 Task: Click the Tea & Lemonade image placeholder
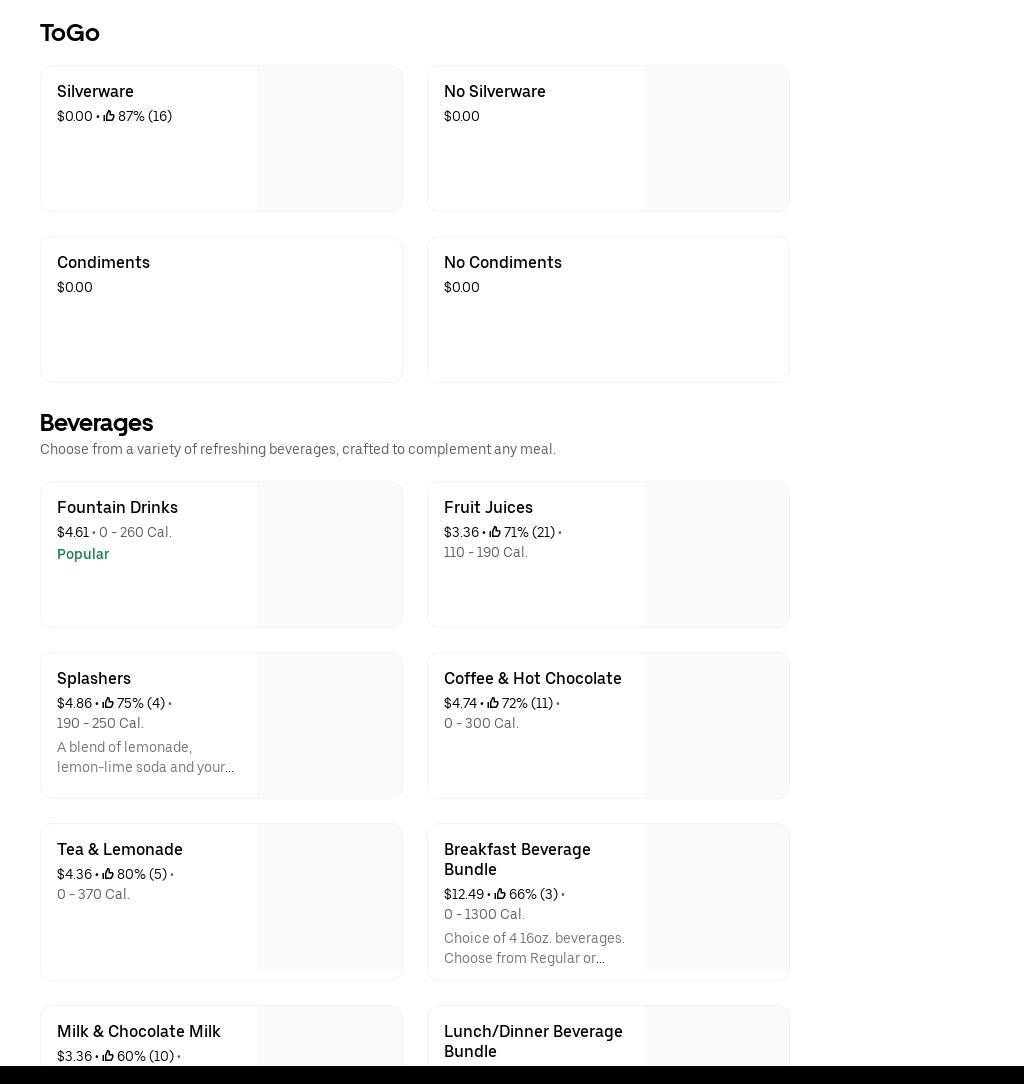[x=329, y=897]
